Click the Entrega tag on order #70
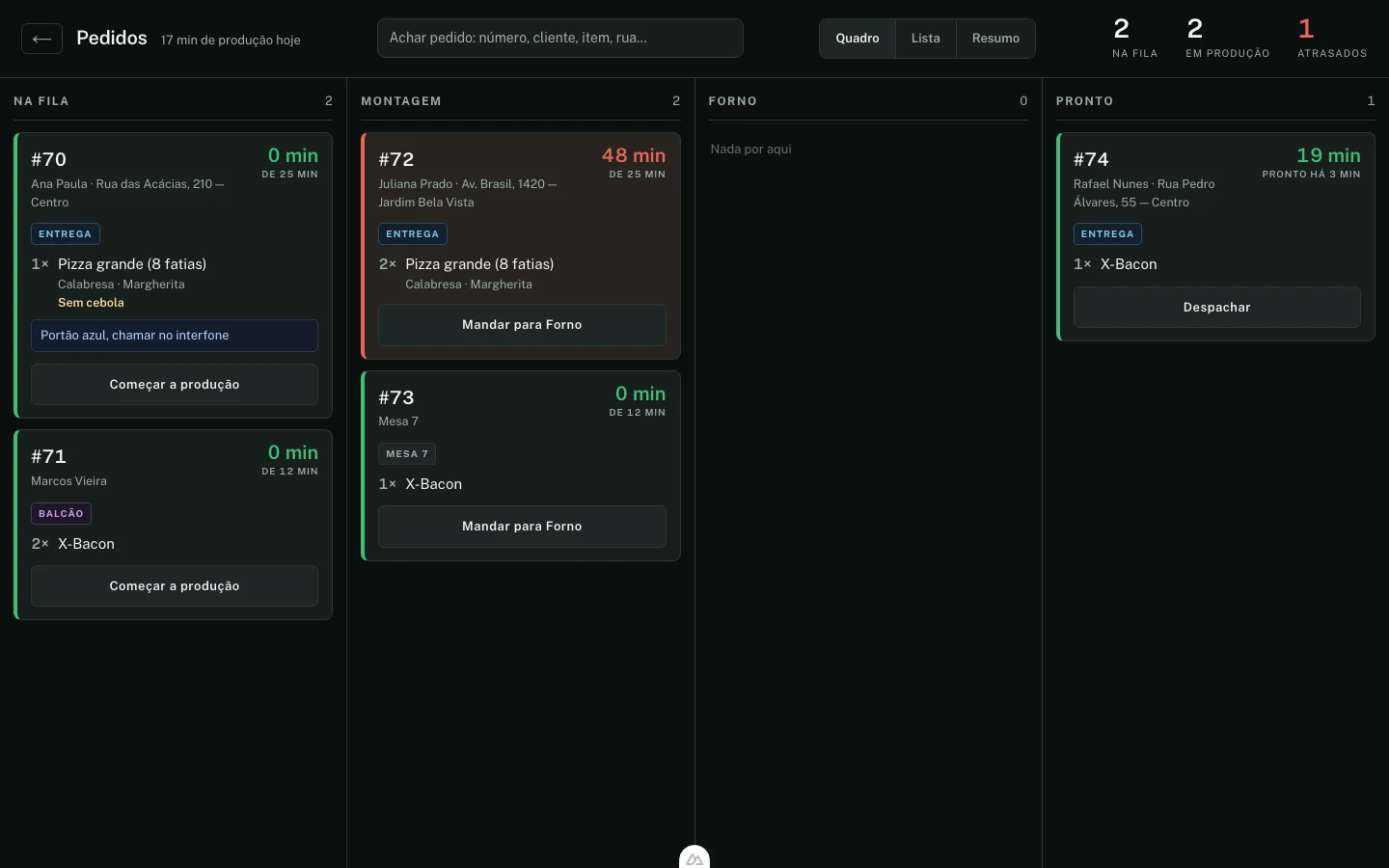The height and width of the screenshot is (868, 1389). (x=66, y=234)
